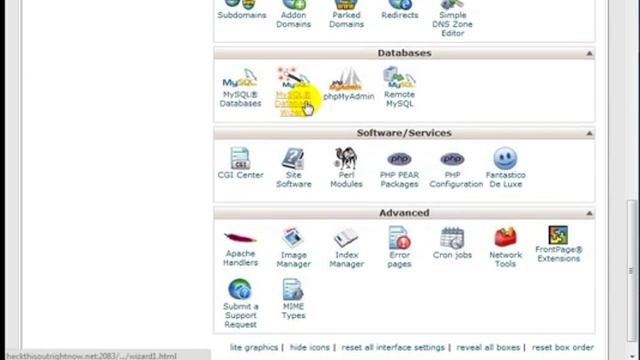Open Index Manager
Viewport: 640px width, 360px height.
pyautogui.click(x=346, y=248)
